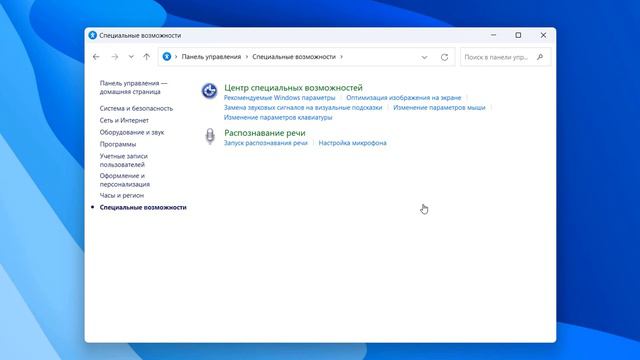
Task: Go forward with the right arrow button
Action: [115, 57]
